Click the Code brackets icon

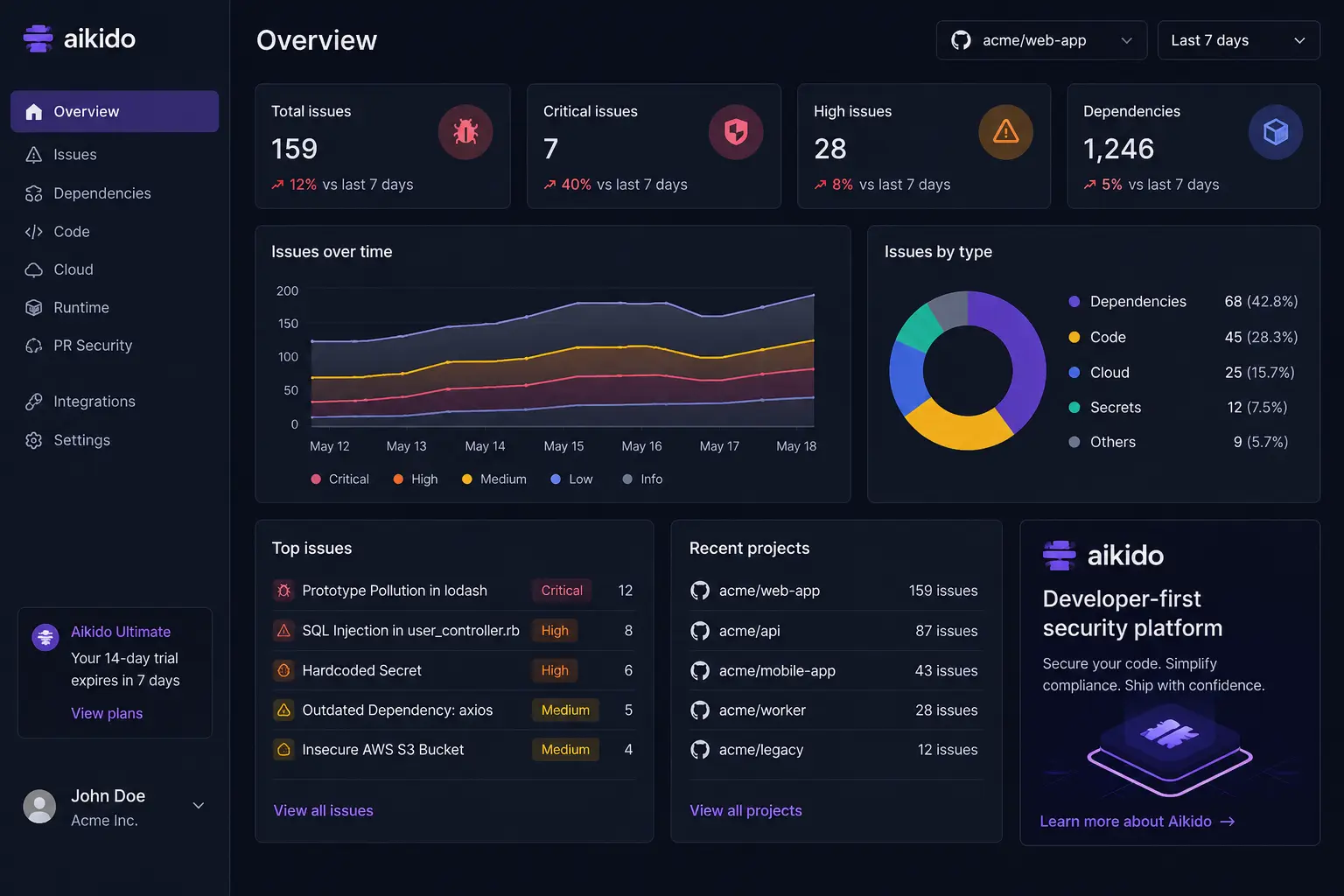pos(34,232)
